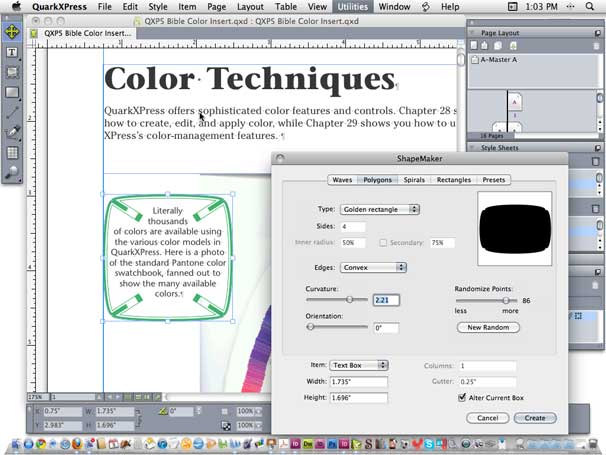
Task: Switch to the Spirals tab
Action: coord(414,180)
